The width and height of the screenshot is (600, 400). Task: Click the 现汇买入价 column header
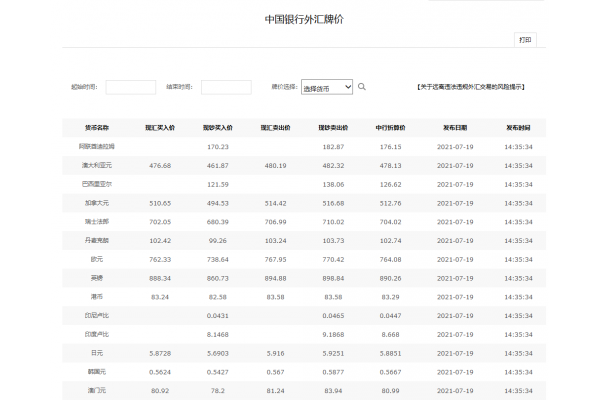[160, 128]
